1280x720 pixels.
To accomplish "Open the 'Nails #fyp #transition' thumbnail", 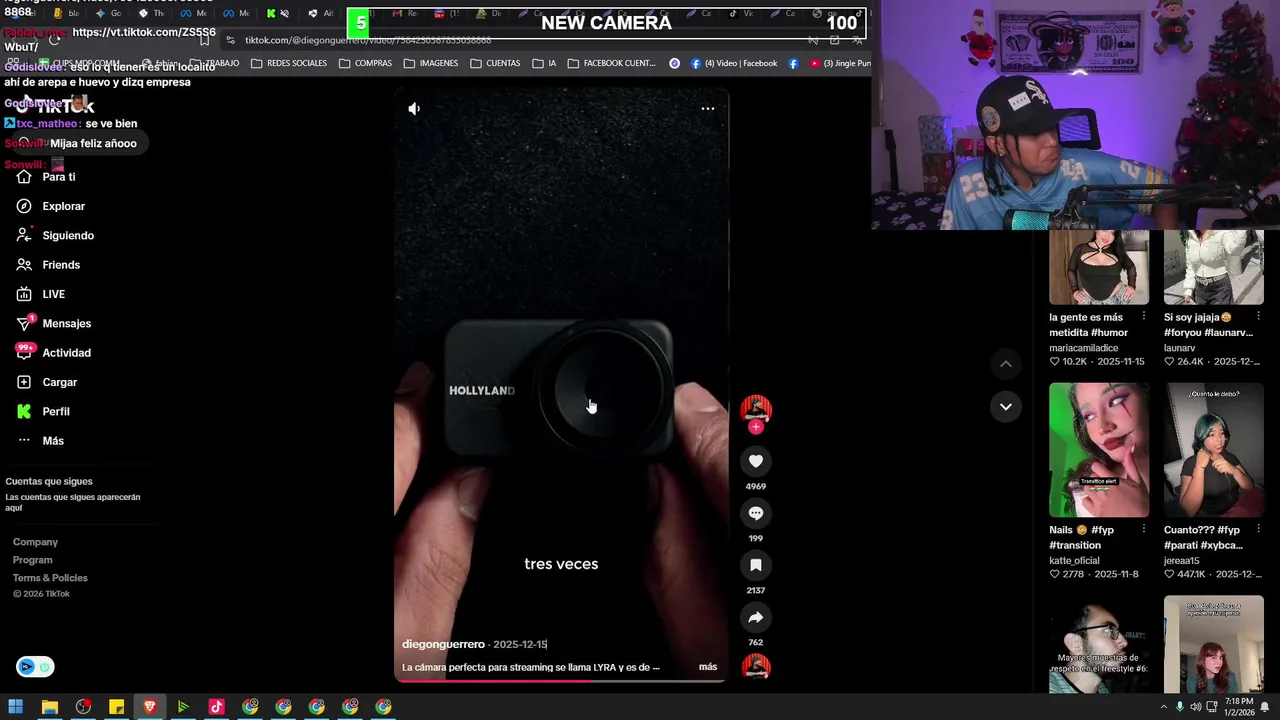I will 1099,450.
